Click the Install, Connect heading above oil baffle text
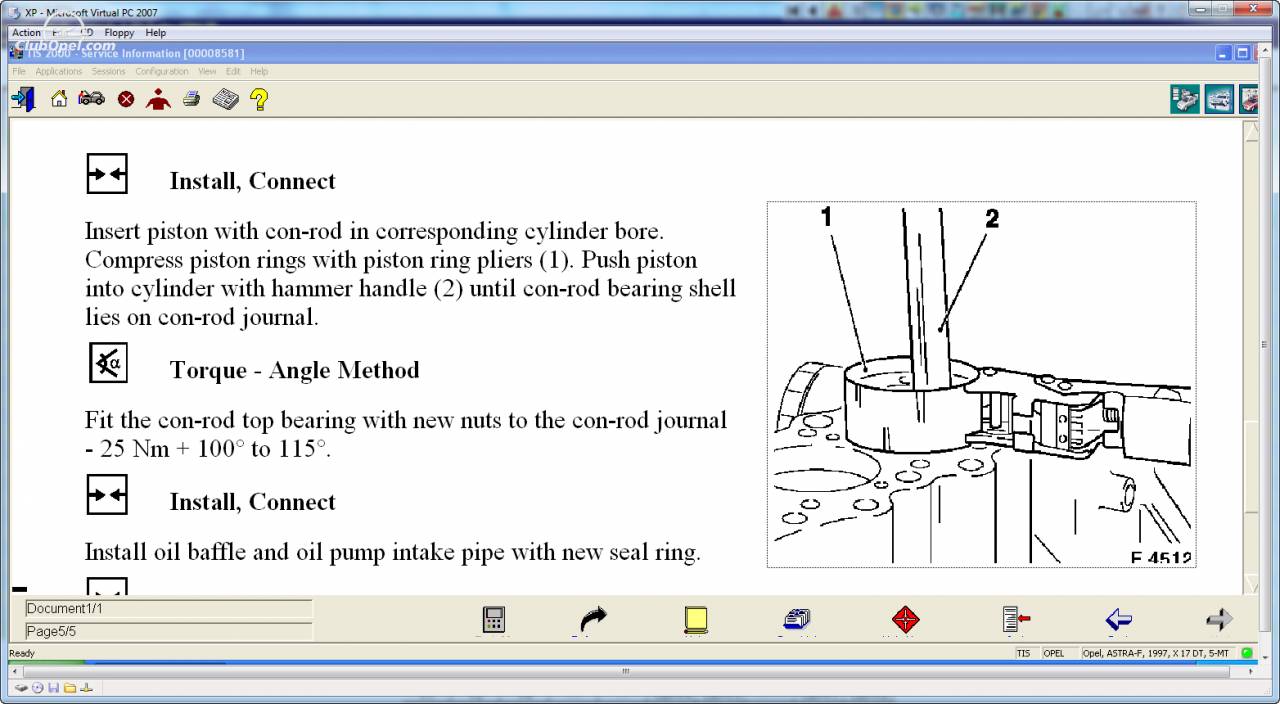This screenshot has height=704, width=1280. 252,502
